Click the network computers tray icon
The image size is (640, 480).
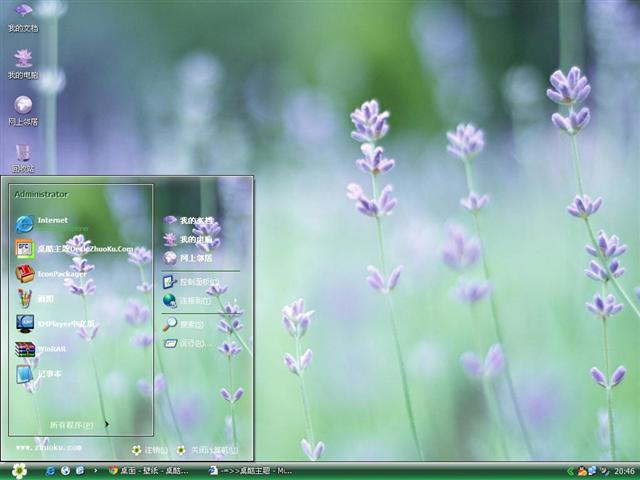(592, 471)
